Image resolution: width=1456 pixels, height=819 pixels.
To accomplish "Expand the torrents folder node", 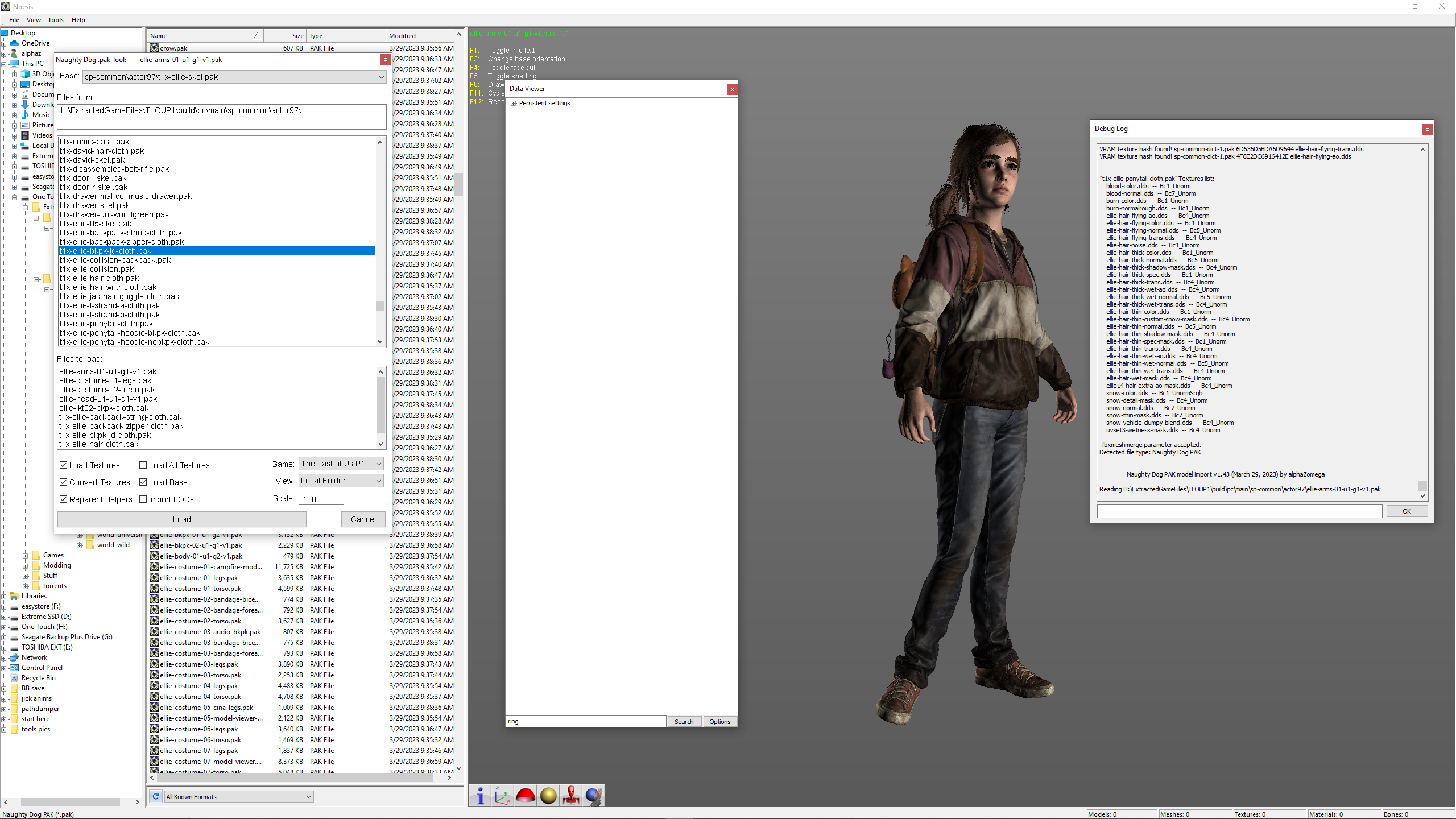I will [x=26, y=586].
